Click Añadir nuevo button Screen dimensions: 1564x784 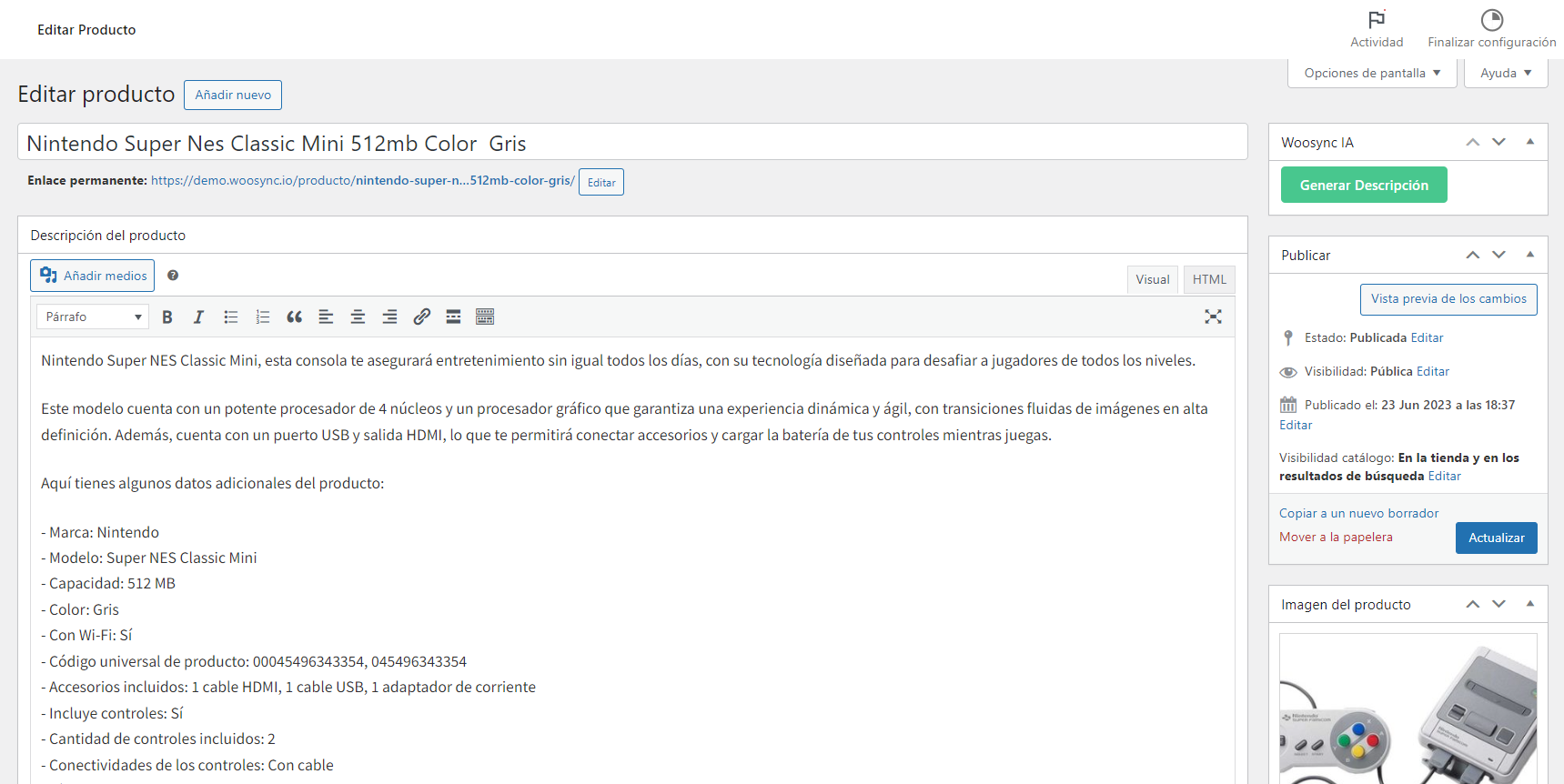233,95
